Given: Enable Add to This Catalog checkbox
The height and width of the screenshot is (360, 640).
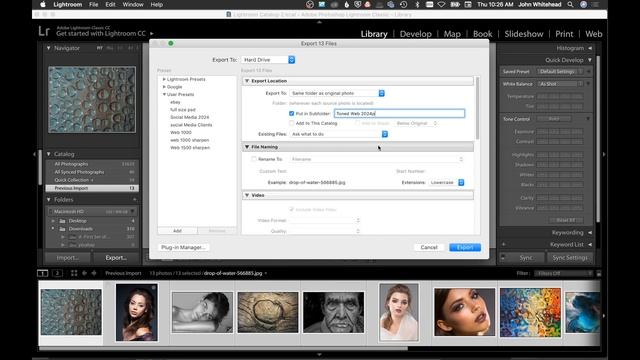Looking at the screenshot, I should coord(291,123).
